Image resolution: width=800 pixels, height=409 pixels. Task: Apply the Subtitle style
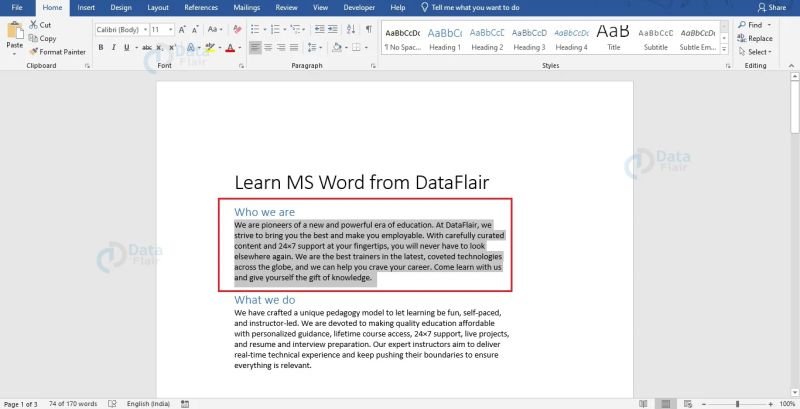656,38
